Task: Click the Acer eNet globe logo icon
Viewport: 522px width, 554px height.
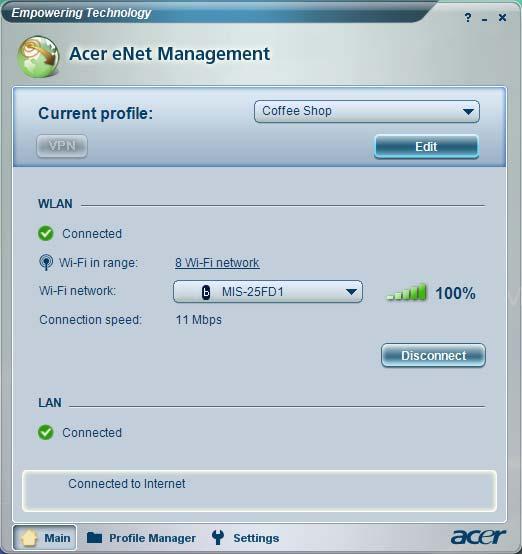Action: point(39,56)
